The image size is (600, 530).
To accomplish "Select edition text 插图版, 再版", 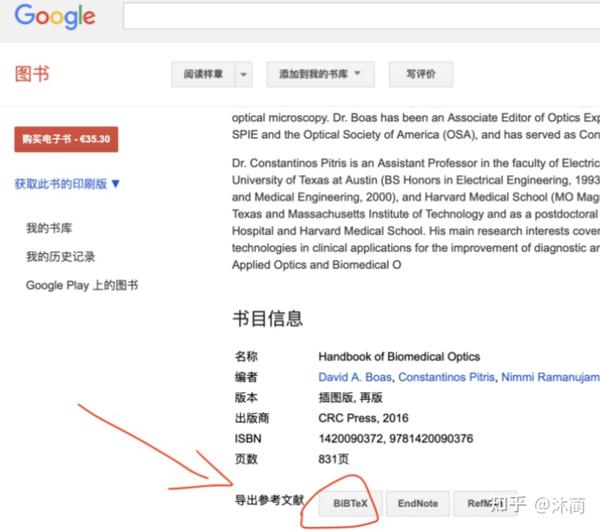I will pyautogui.click(x=350, y=398).
